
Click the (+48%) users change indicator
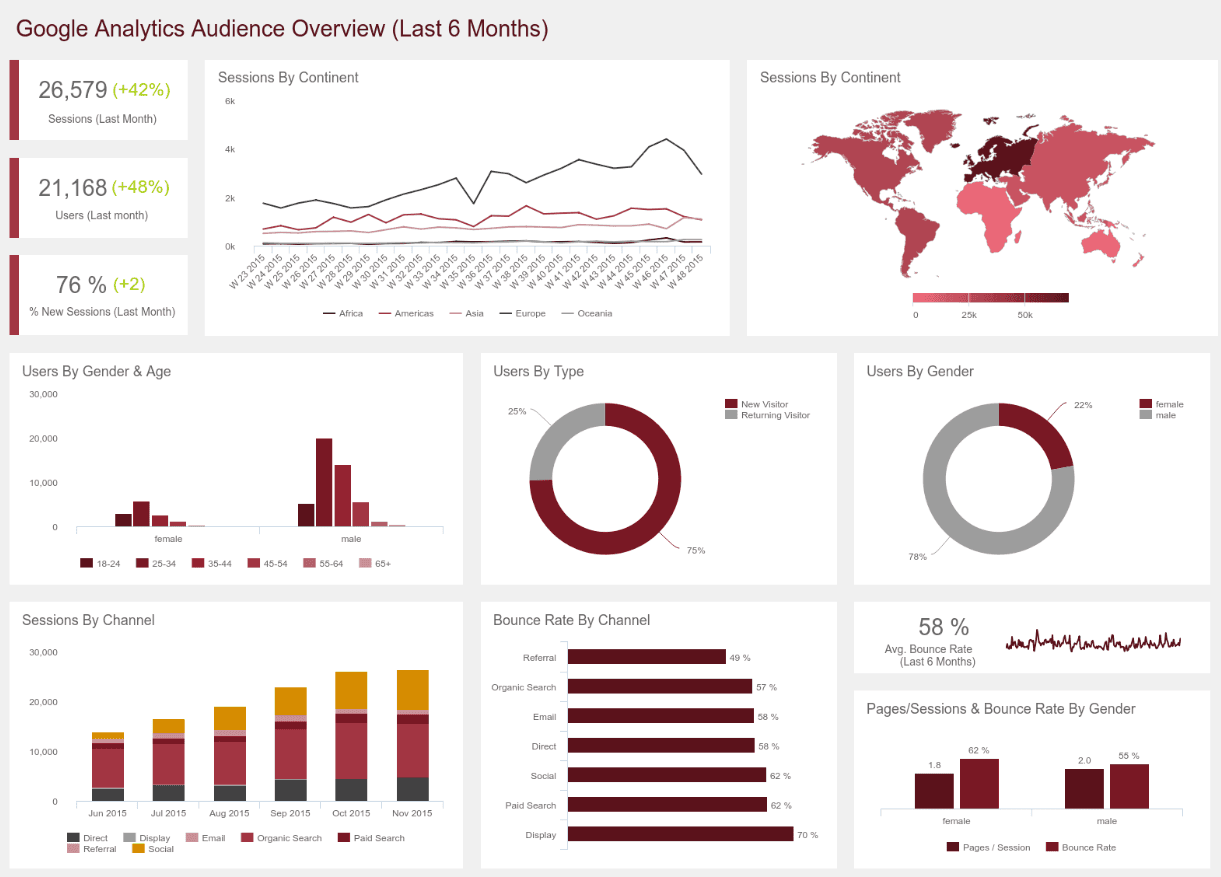141,187
